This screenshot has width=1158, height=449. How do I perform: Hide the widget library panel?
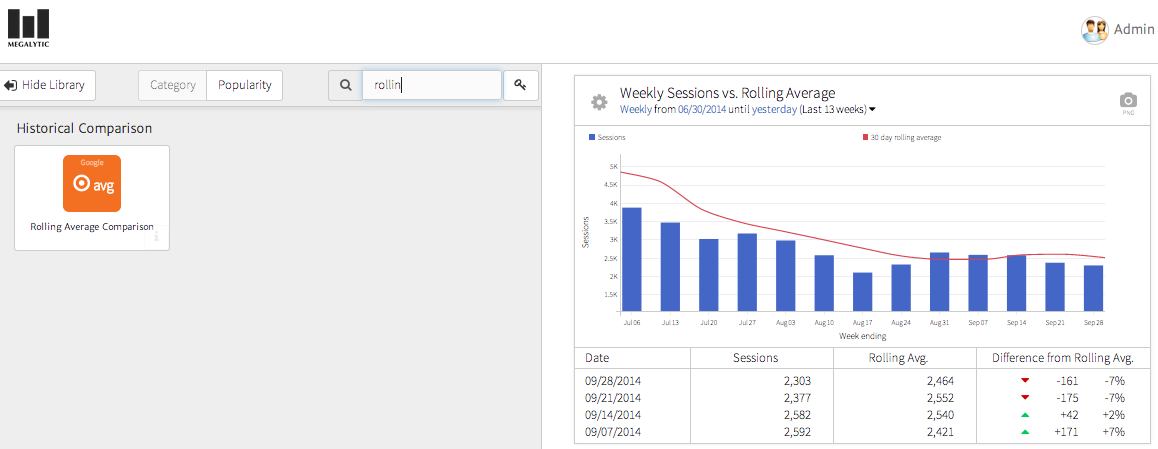(49, 85)
